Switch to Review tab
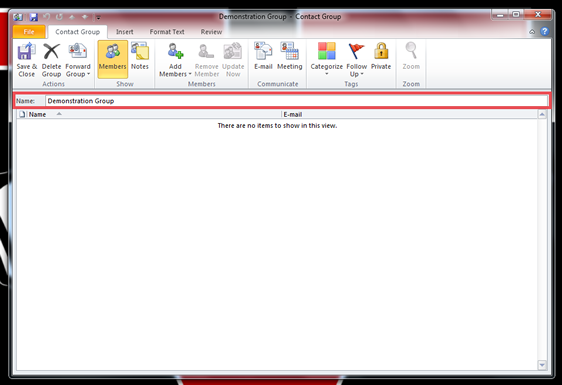This screenshot has width=562, height=385. coord(211,32)
